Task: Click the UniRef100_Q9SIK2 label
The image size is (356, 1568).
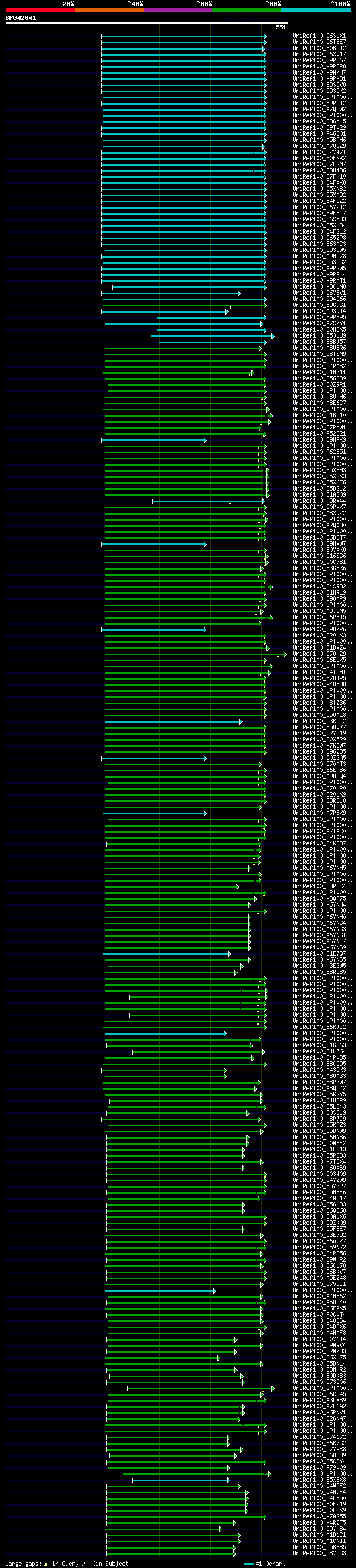Action: coord(319,91)
